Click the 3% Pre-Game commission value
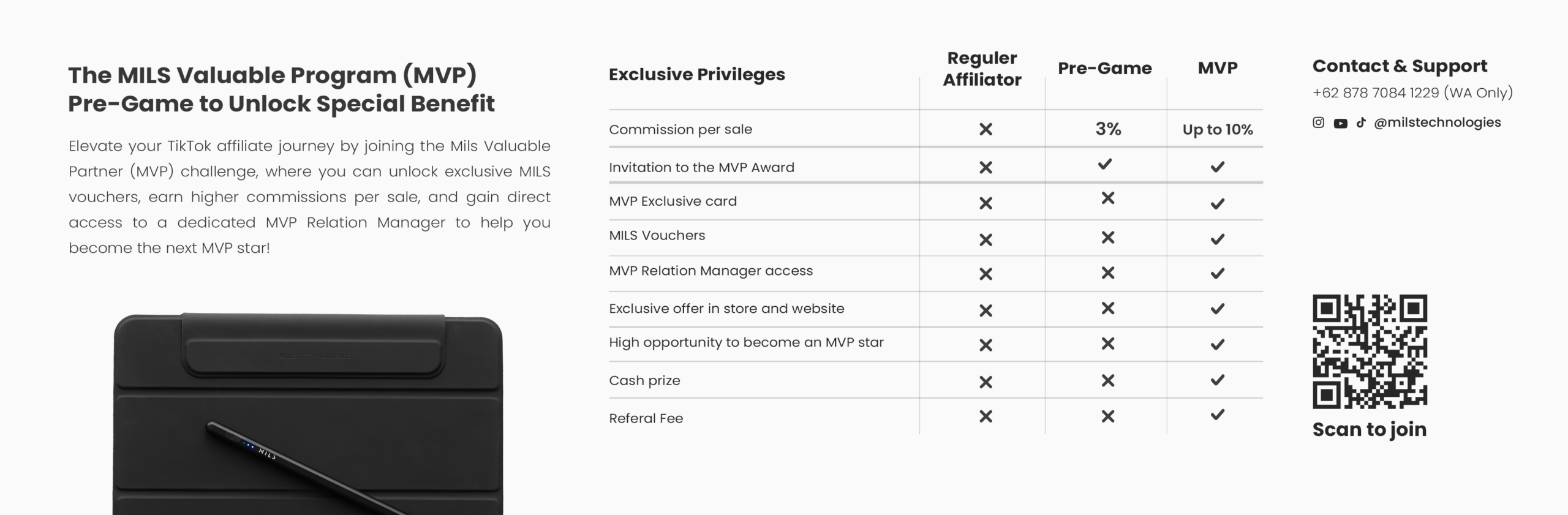The height and width of the screenshot is (515, 1568). click(1108, 129)
